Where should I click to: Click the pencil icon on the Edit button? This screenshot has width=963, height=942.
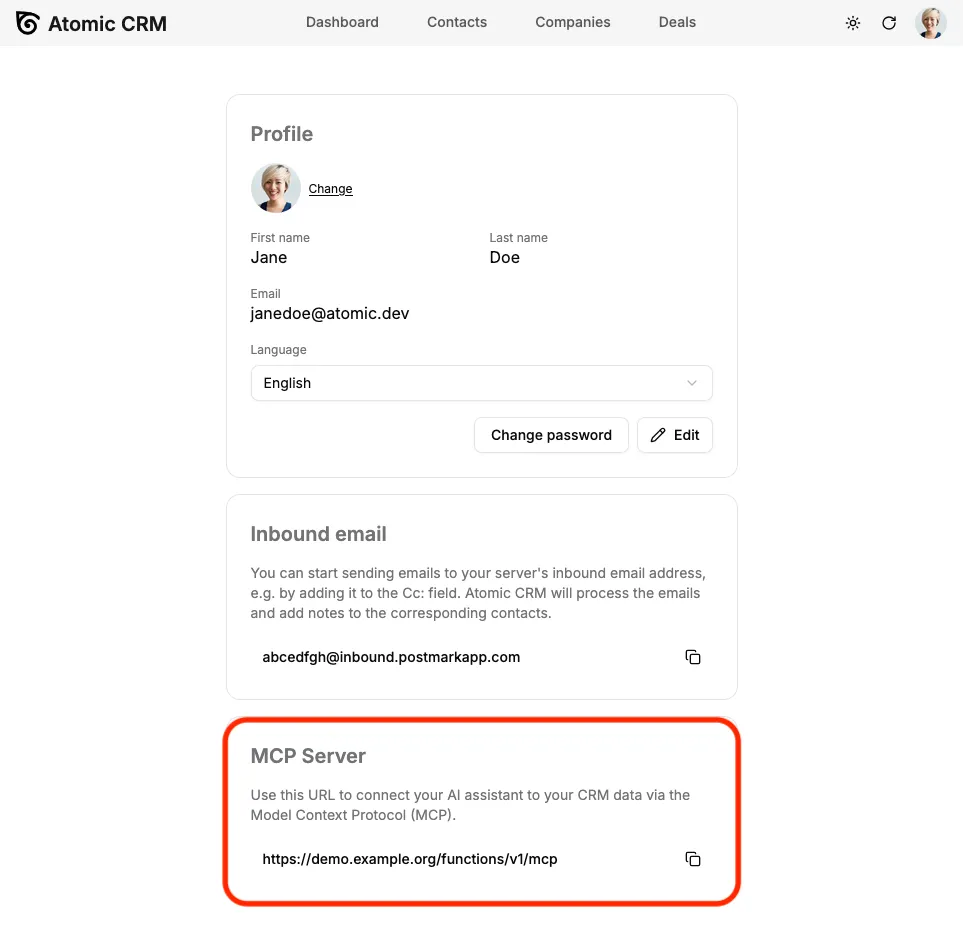coord(659,435)
